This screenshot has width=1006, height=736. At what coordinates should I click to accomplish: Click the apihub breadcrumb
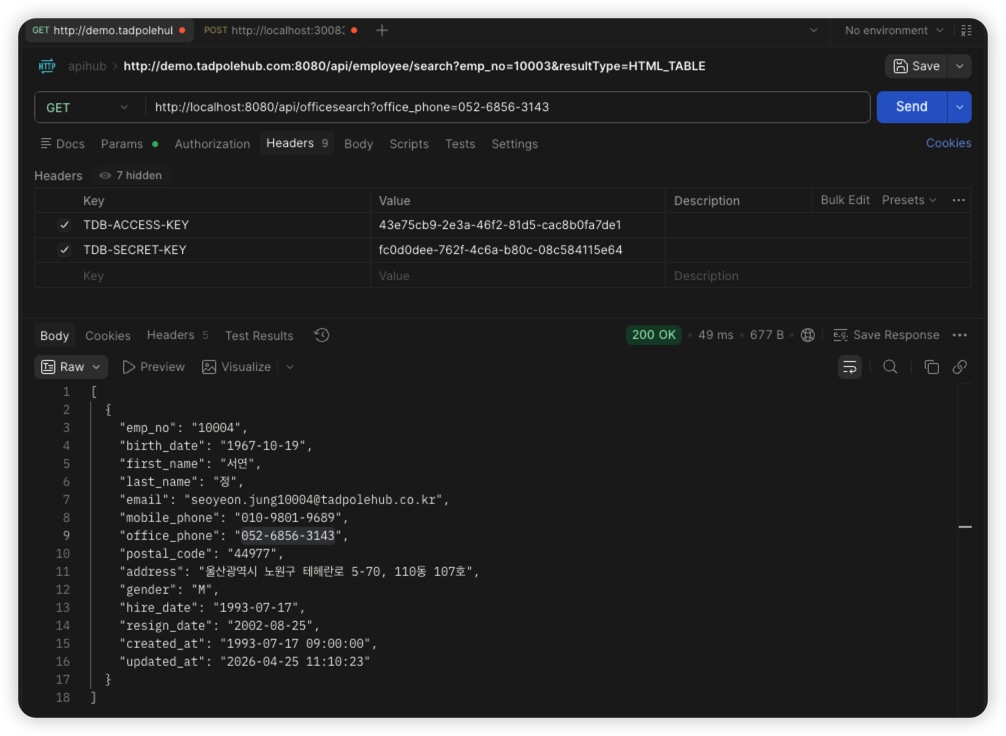click(x=87, y=66)
